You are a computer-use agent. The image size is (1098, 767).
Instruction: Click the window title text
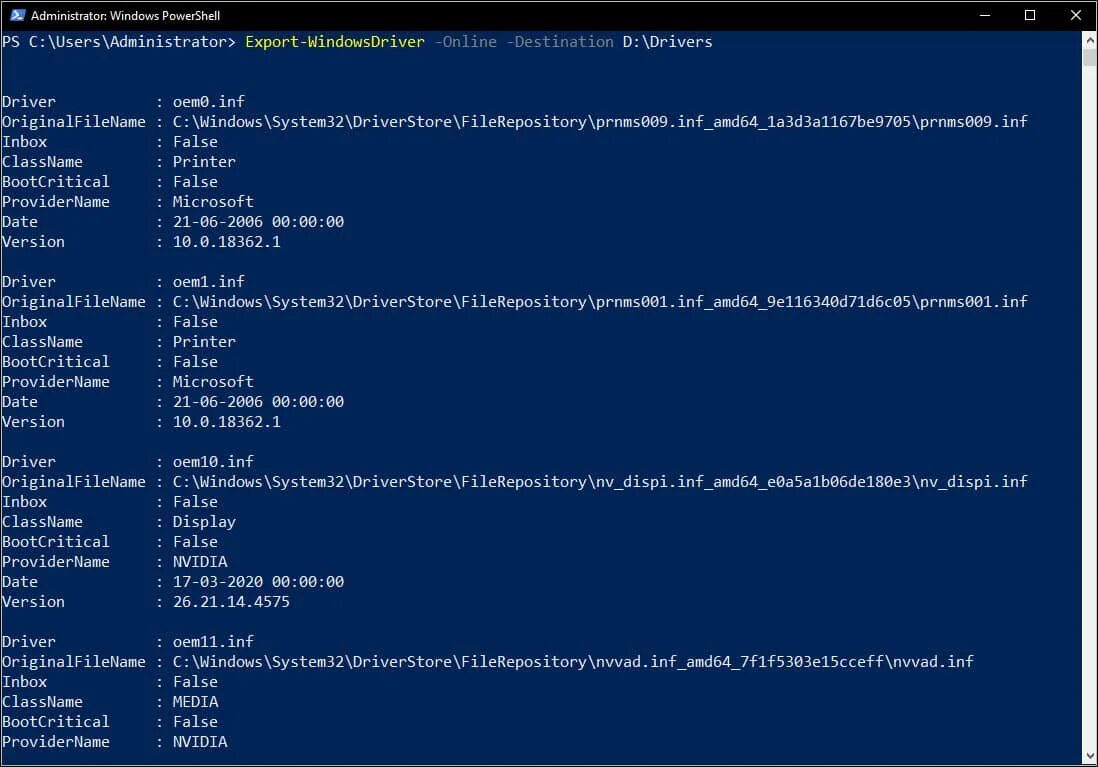[x=125, y=15]
